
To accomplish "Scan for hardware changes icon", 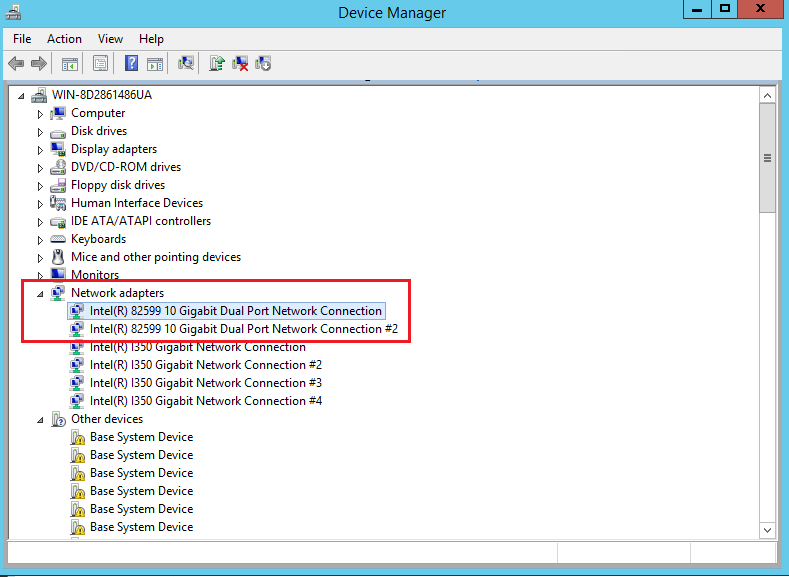I will pyautogui.click(x=186, y=63).
